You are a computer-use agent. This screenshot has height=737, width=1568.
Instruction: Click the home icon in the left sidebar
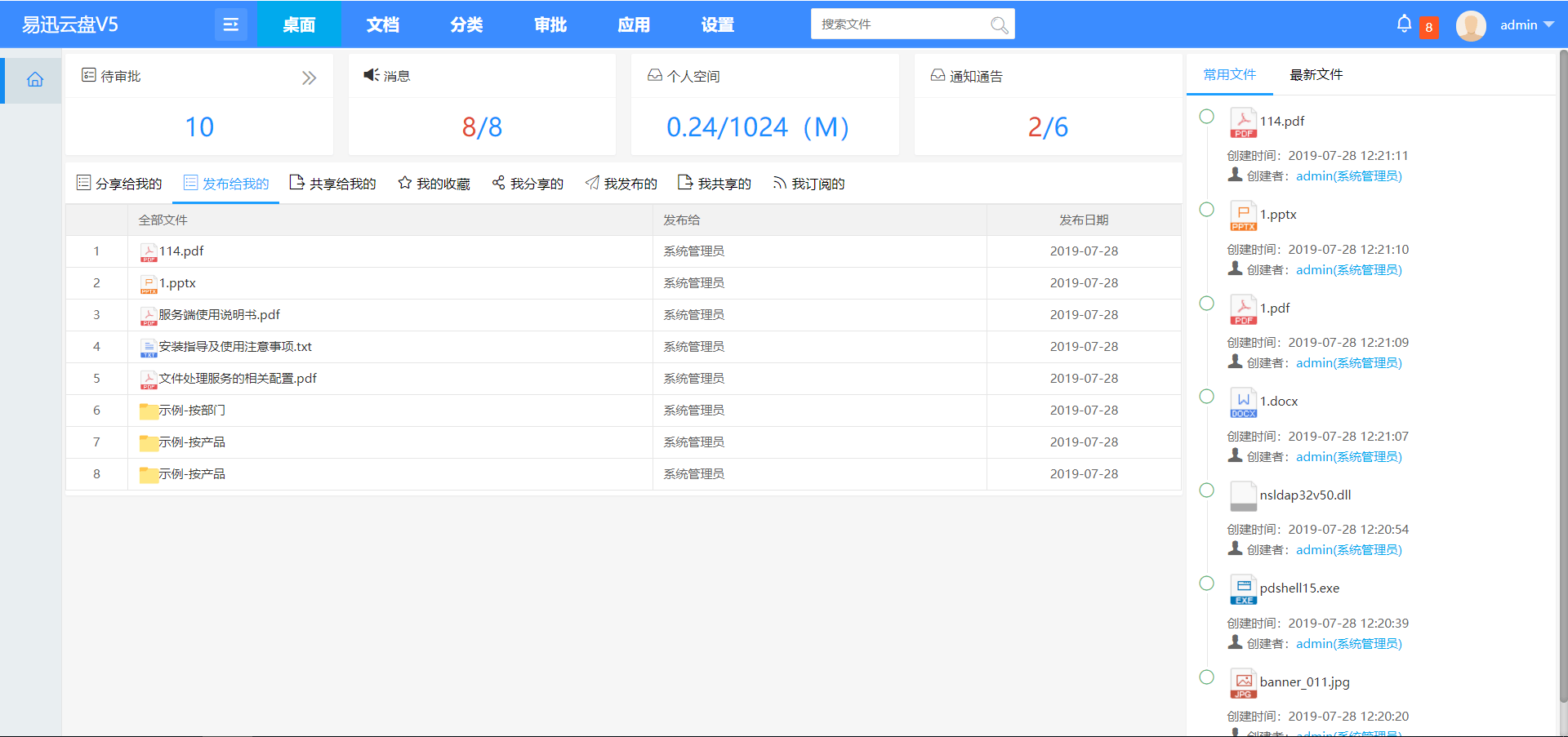34,79
